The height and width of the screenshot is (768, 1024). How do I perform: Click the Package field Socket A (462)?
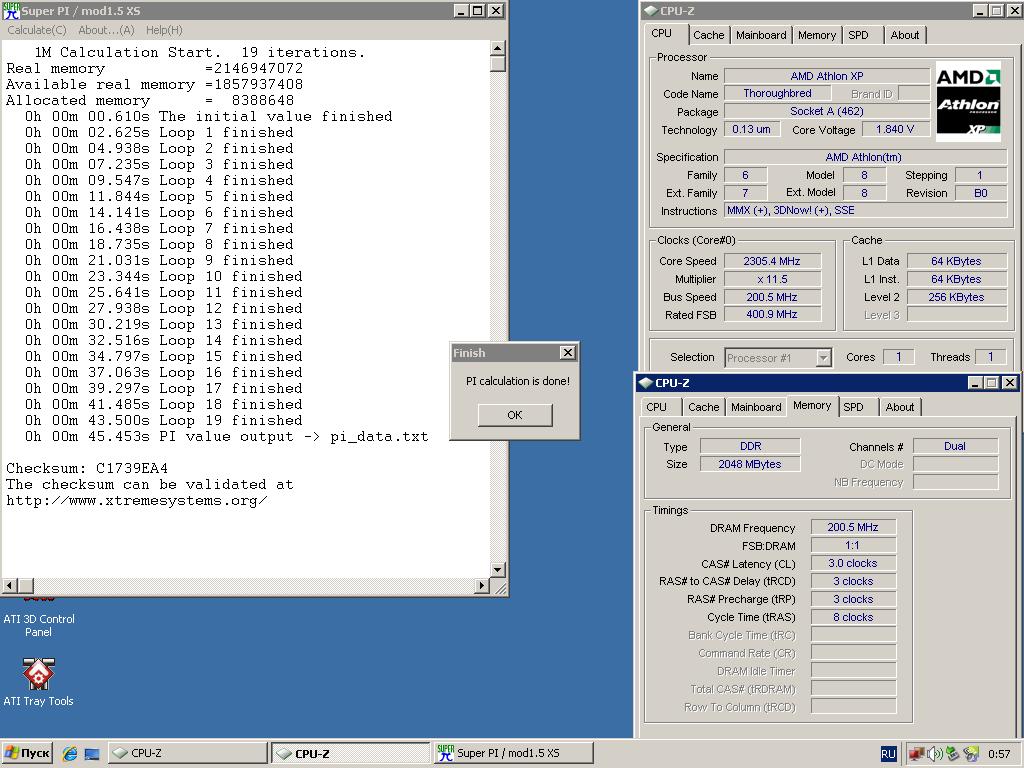coord(827,112)
